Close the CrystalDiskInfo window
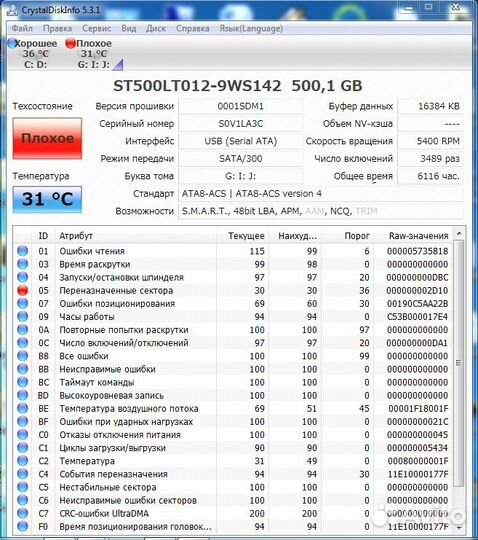478x540 pixels. pos(456,7)
